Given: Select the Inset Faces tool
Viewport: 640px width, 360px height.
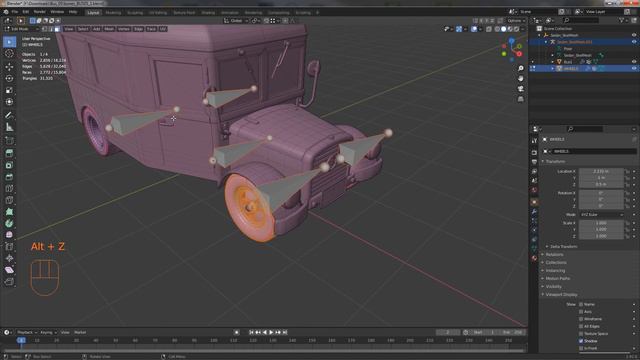Looking at the screenshot, I should click(x=9, y=165).
